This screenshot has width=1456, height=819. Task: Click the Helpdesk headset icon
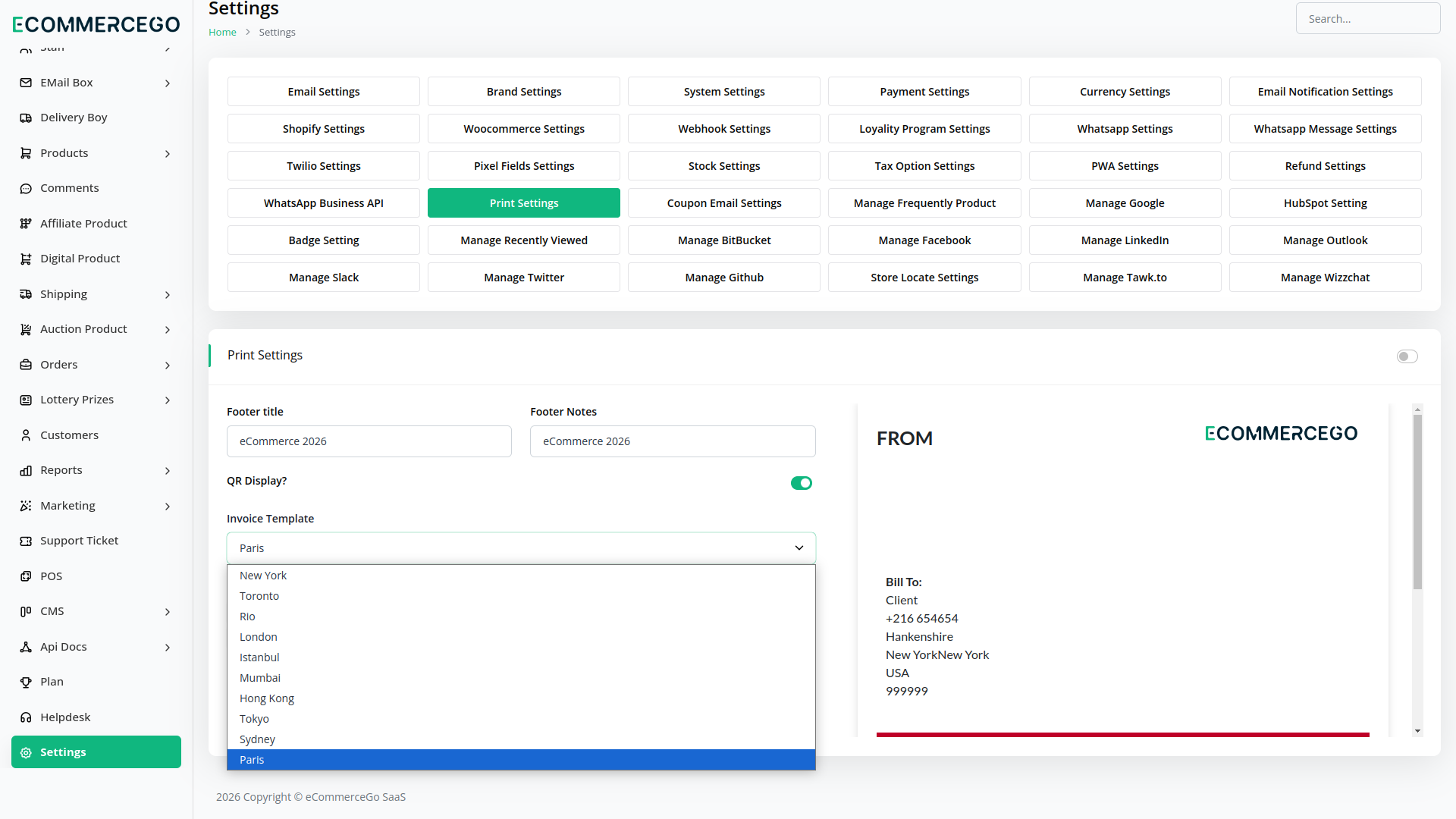tap(26, 717)
